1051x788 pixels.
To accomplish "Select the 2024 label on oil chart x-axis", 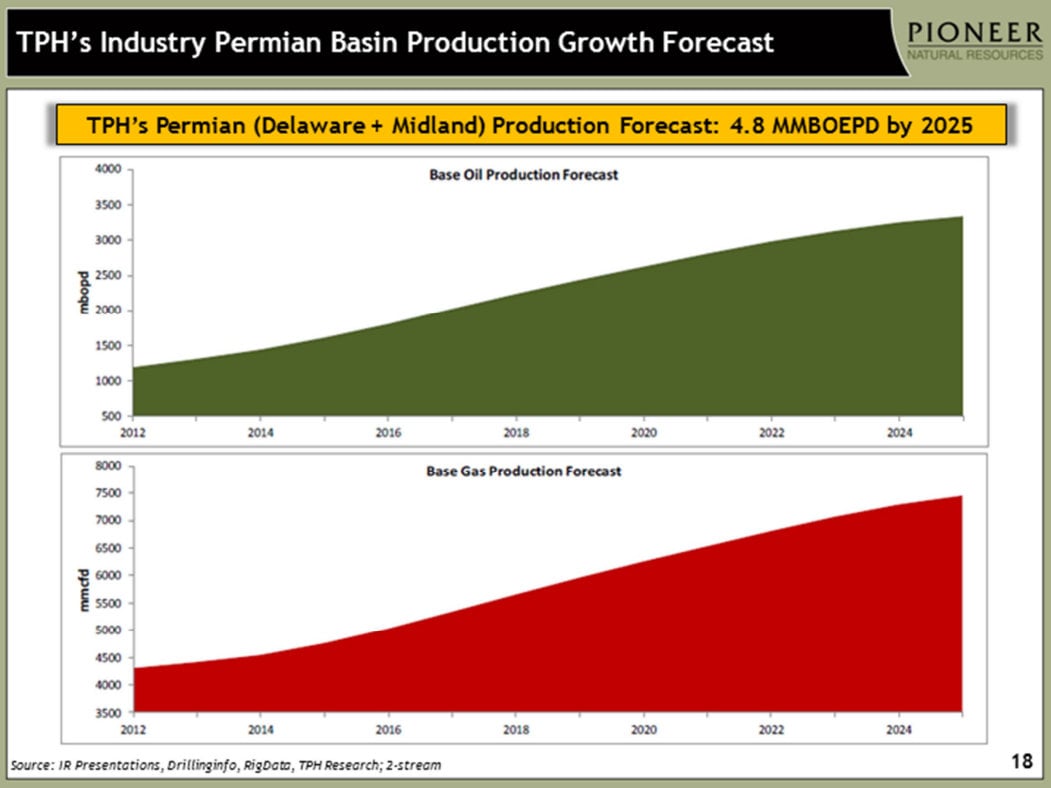I will click(x=898, y=433).
